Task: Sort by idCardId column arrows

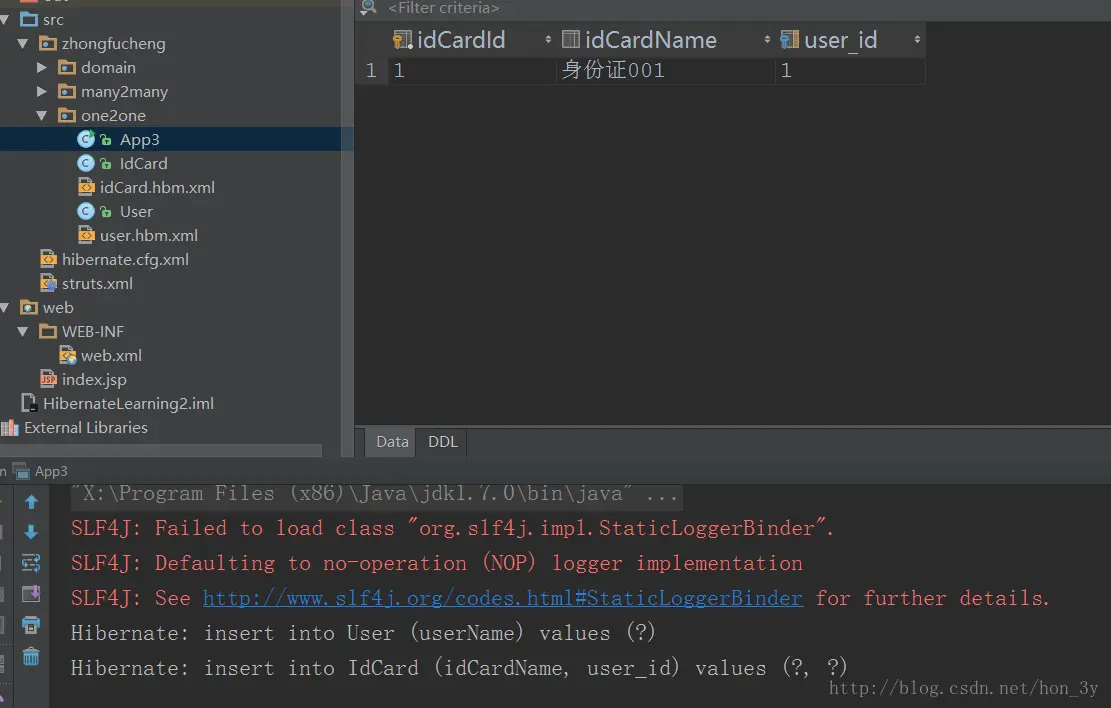Action: point(548,40)
